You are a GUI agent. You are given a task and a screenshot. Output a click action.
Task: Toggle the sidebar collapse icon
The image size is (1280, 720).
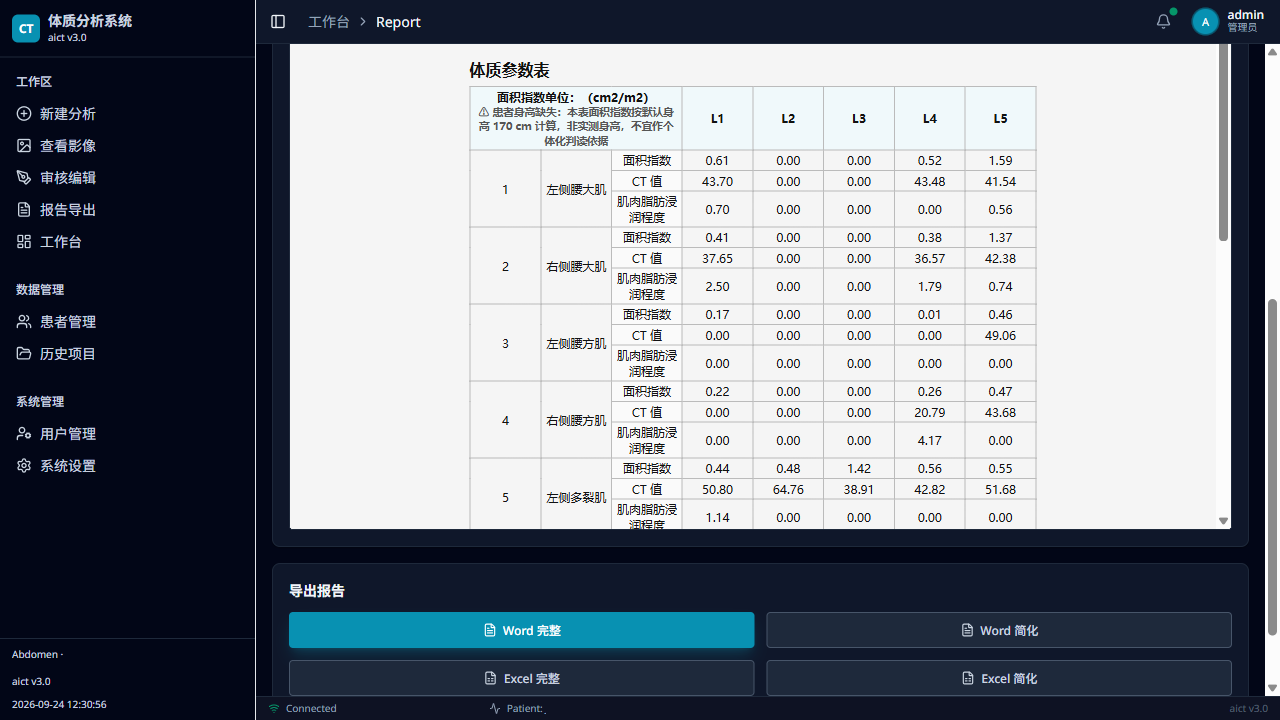(278, 22)
